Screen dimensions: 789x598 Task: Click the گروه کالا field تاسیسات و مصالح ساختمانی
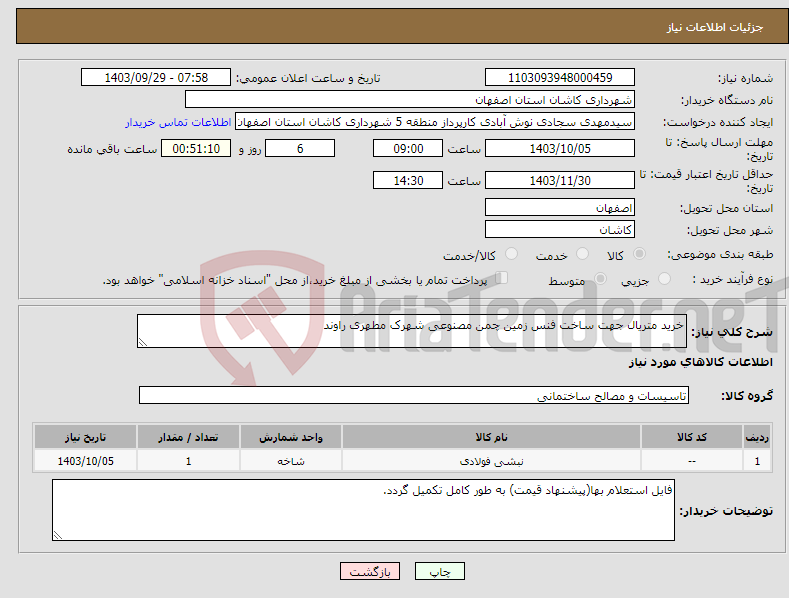(x=414, y=395)
